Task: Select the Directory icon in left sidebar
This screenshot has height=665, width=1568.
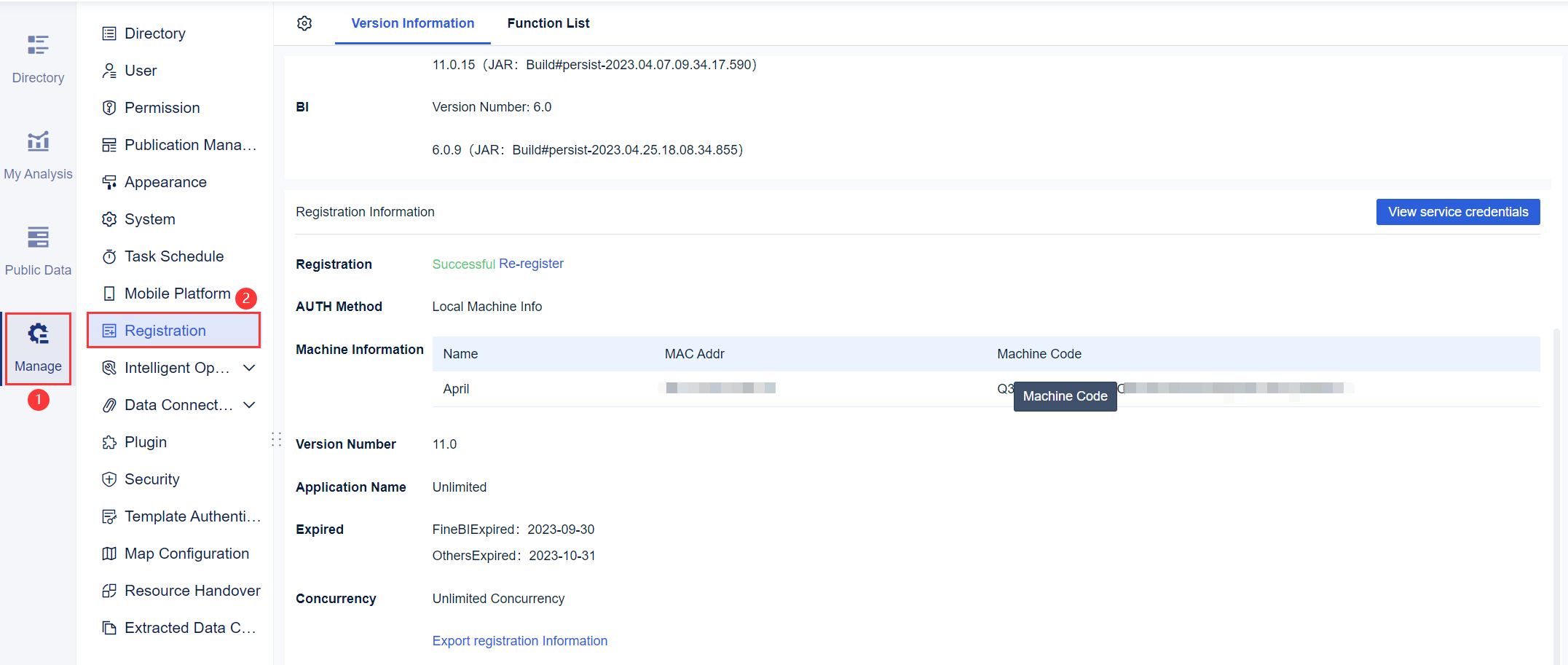Action: [38, 57]
